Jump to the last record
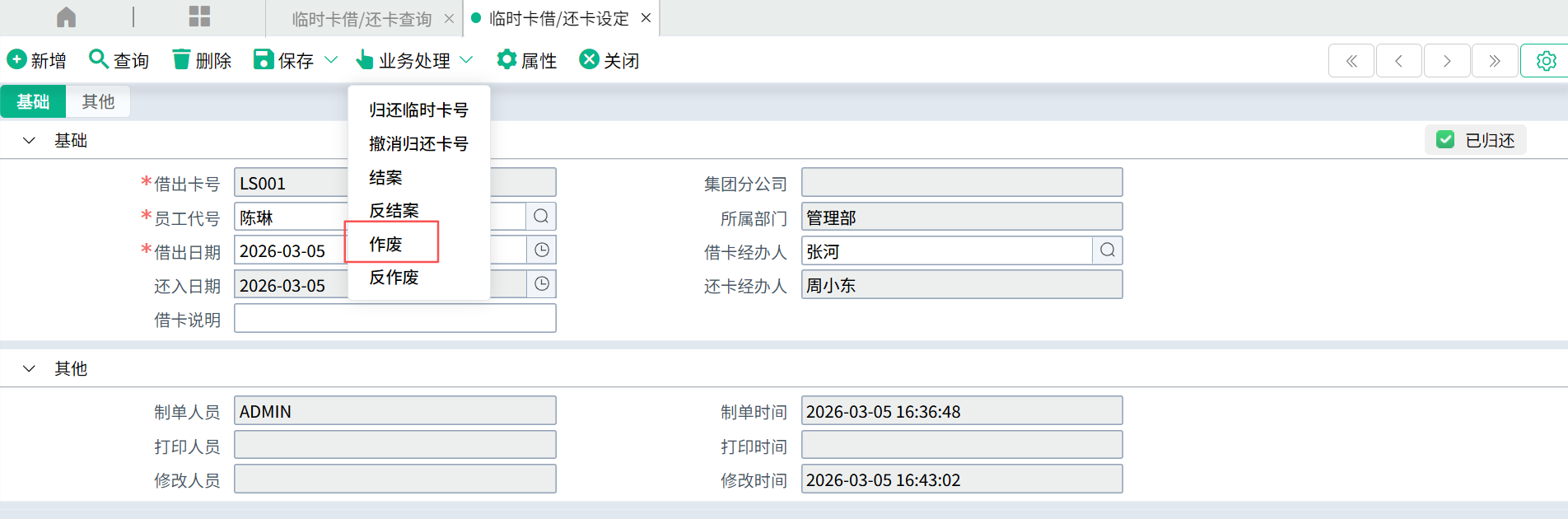This screenshot has width=1568, height=519. click(1494, 61)
